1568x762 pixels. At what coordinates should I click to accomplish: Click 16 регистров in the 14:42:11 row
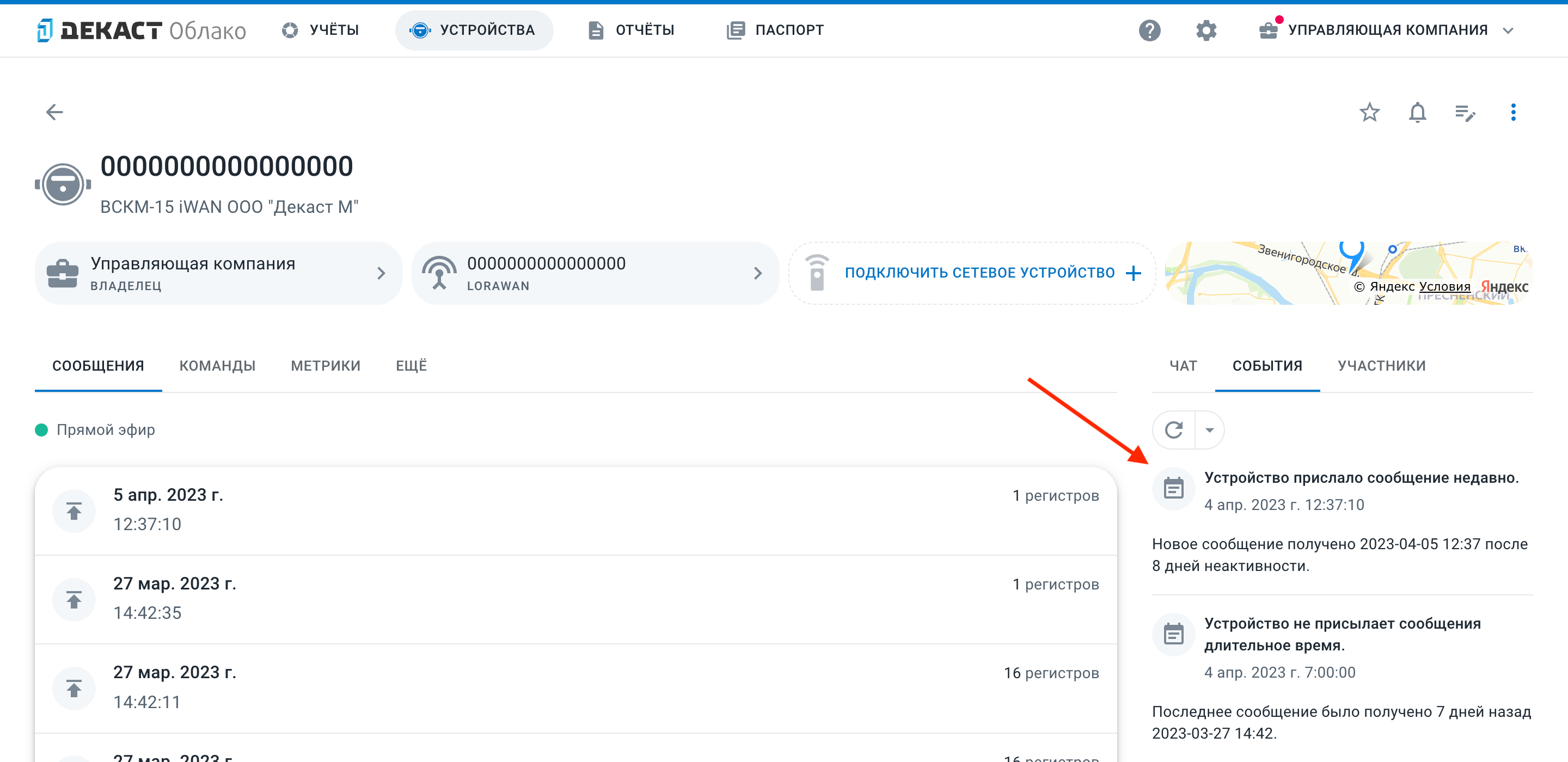pyautogui.click(x=1051, y=673)
